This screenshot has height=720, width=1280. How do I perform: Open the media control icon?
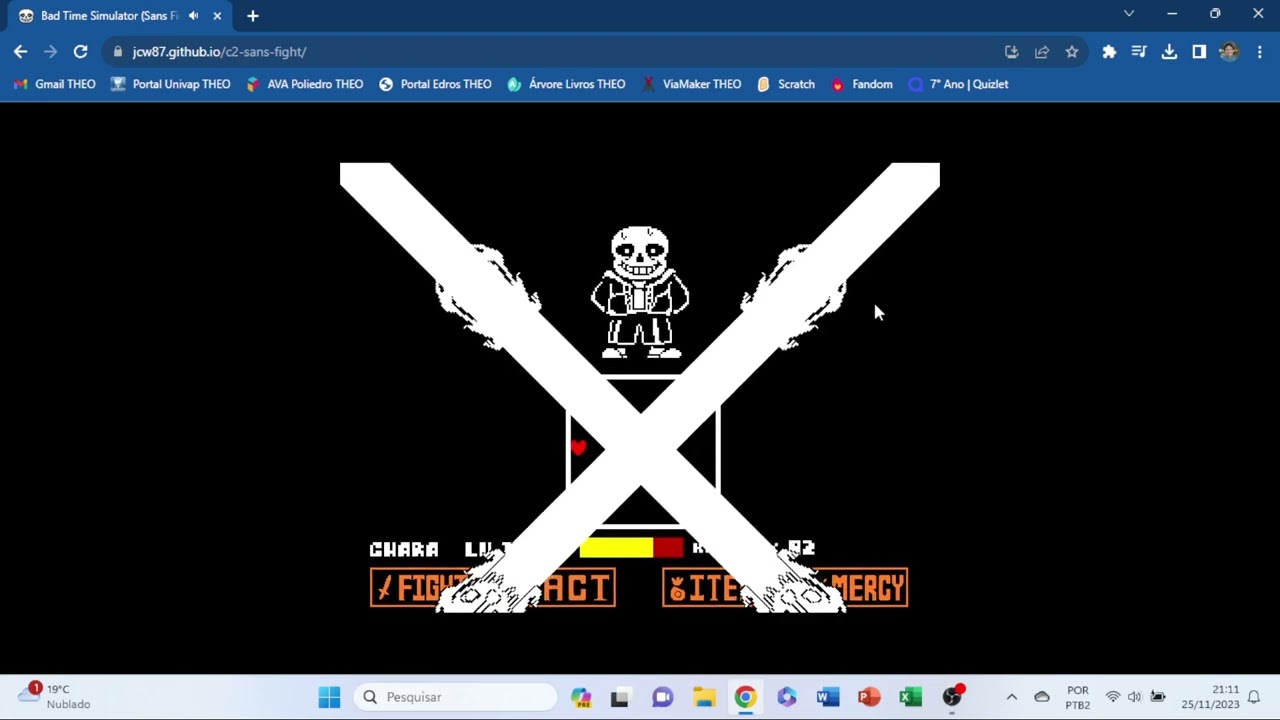coord(1139,51)
